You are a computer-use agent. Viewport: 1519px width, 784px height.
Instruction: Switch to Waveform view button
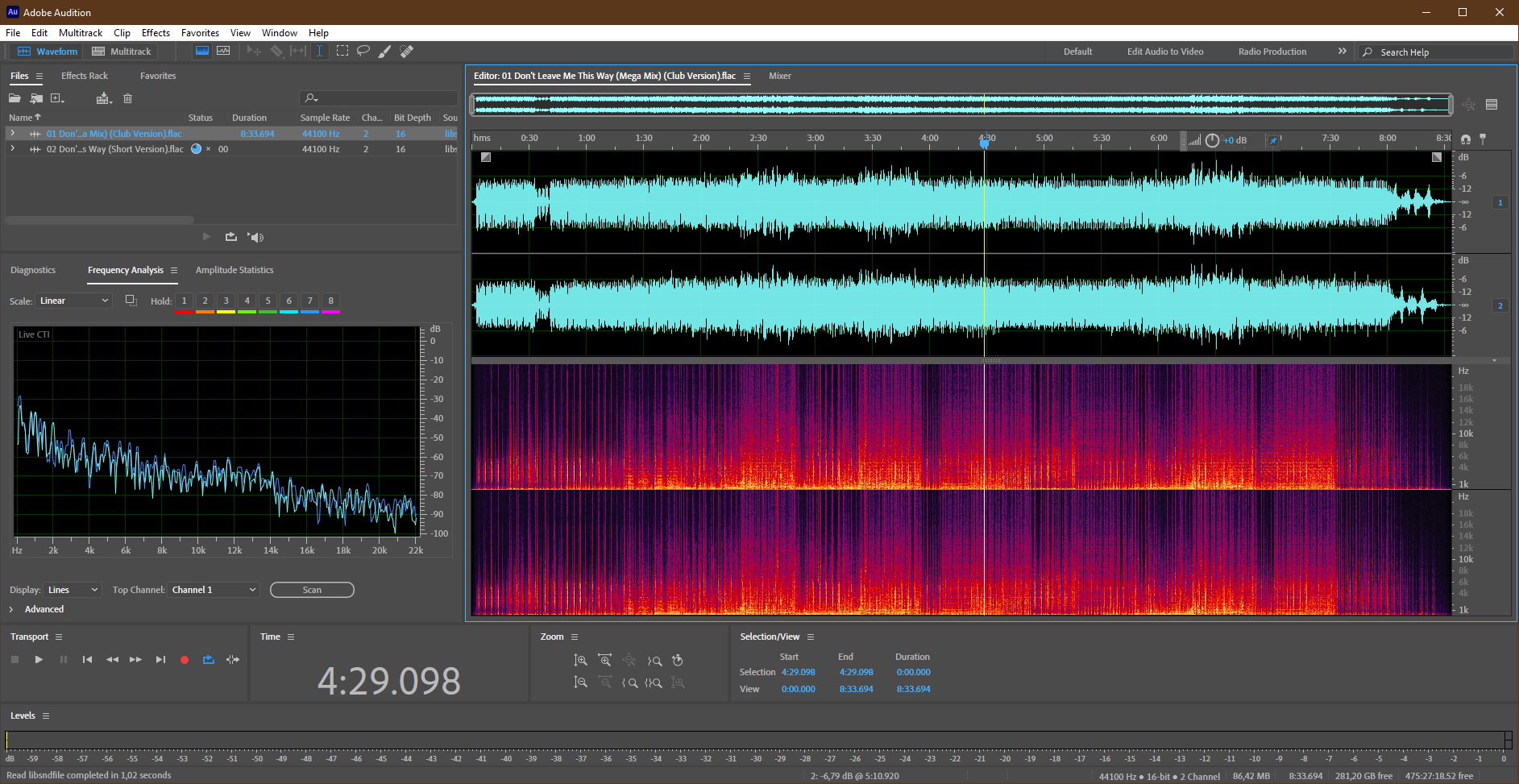(x=48, y=51)
